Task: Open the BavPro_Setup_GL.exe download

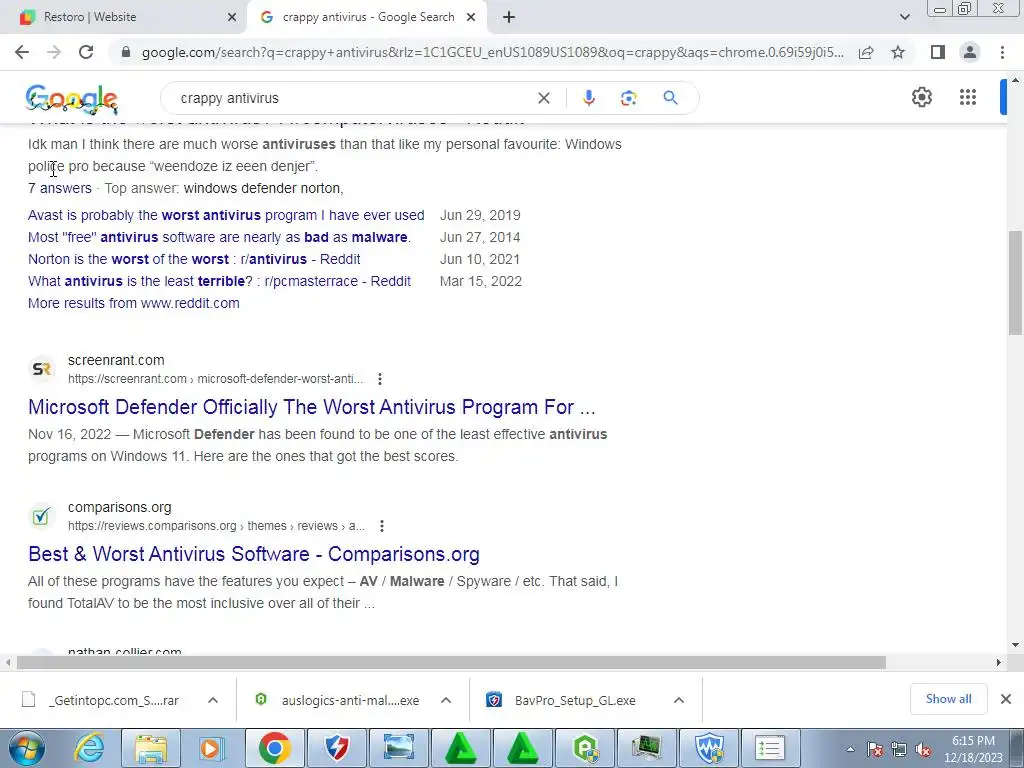Action: (560, 700)
